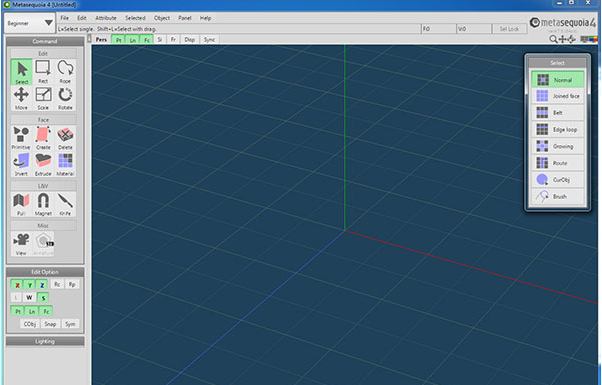
Task: Expand the Lighting panel
Action: (45, 341)
